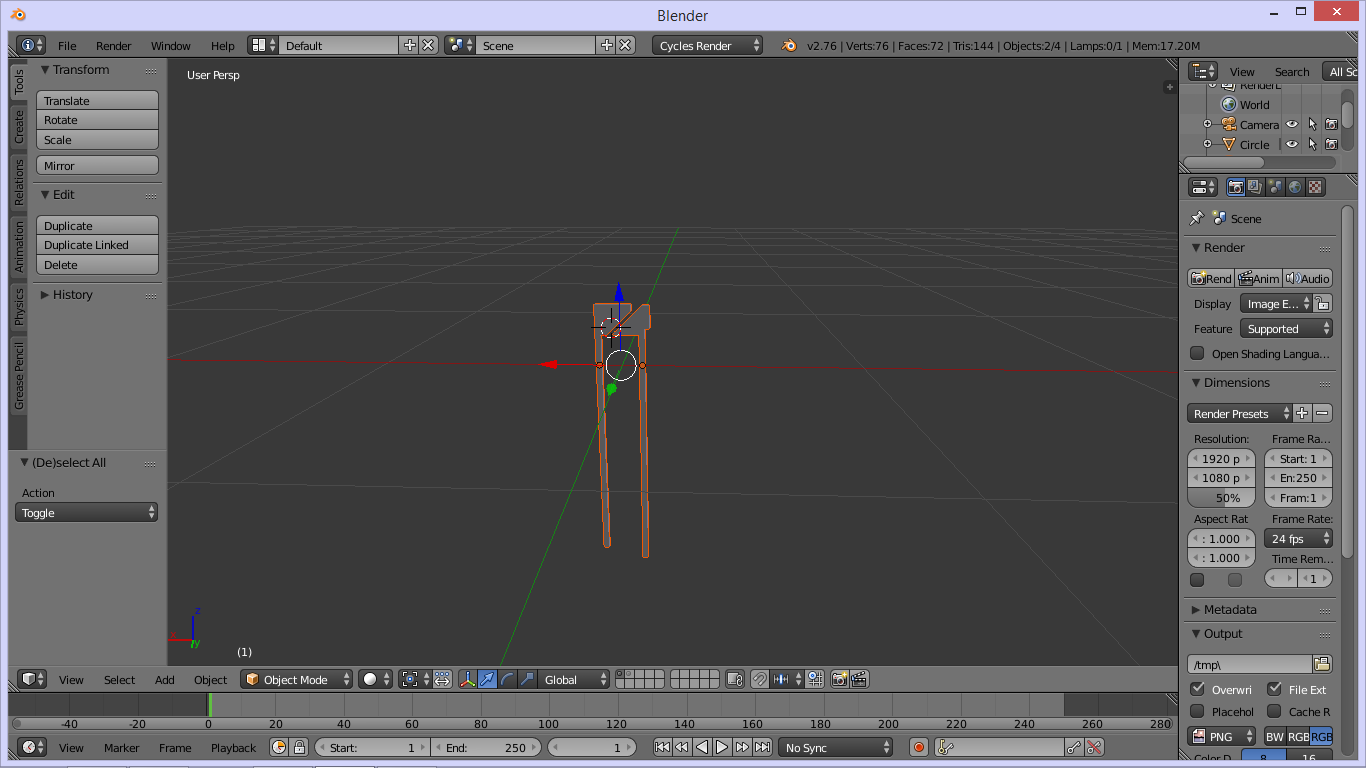
Task: Select the rotate manipulator arc icon
Action: coord(507,680)
